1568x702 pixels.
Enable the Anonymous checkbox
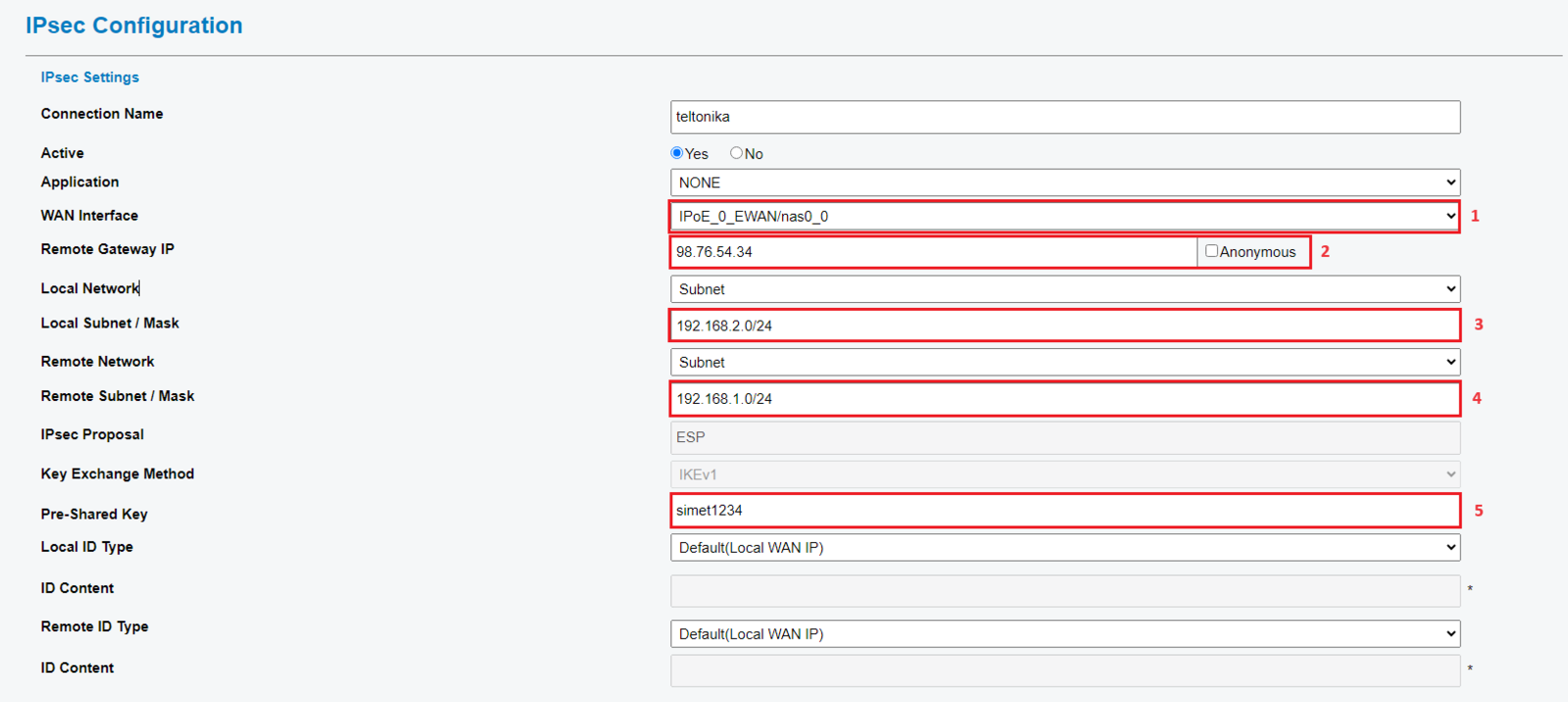[x=1211, y=251]
